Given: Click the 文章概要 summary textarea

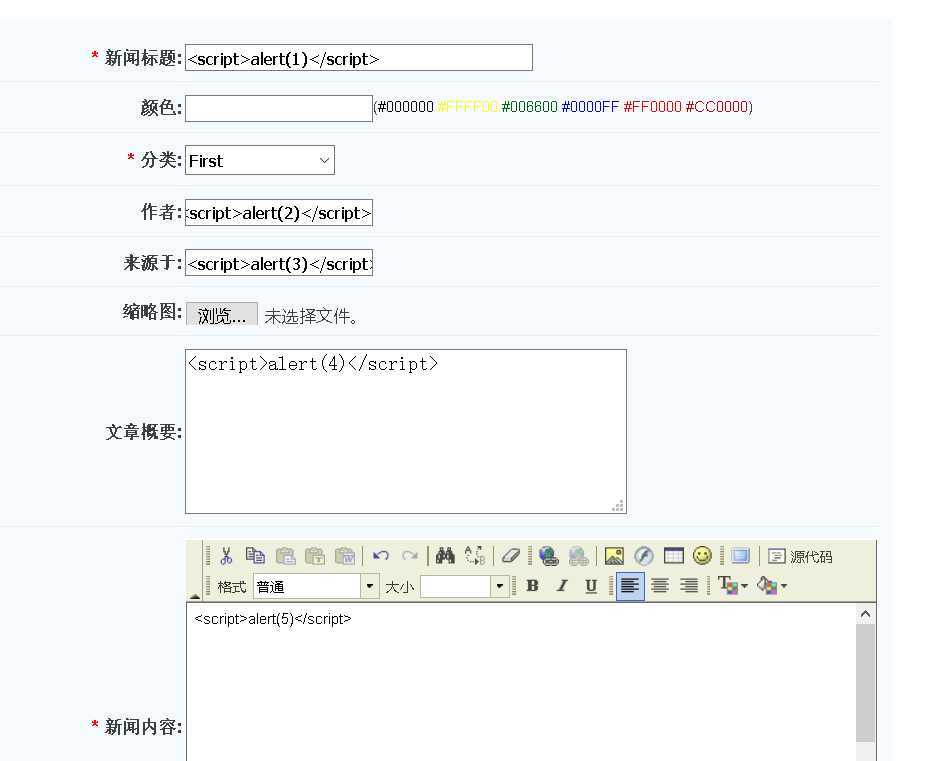Looking at the screenshot, I should tap(406, 431).
